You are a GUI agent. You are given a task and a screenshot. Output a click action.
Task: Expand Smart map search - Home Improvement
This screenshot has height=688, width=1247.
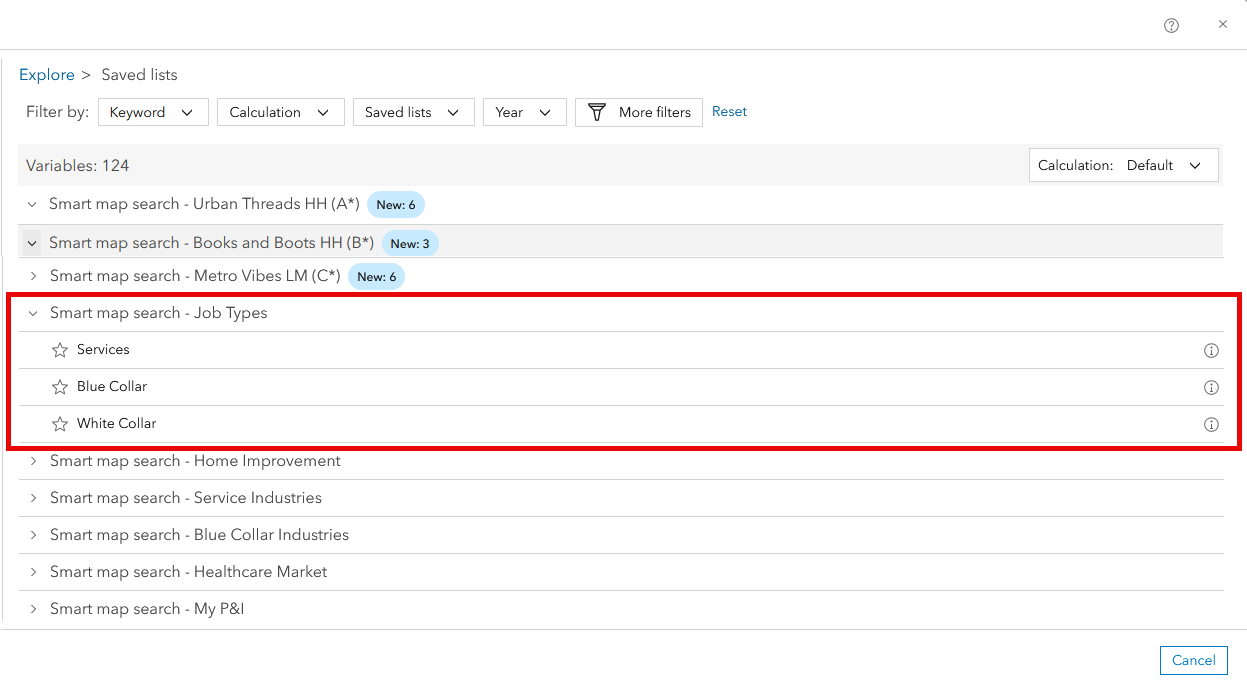click(33, 461)
